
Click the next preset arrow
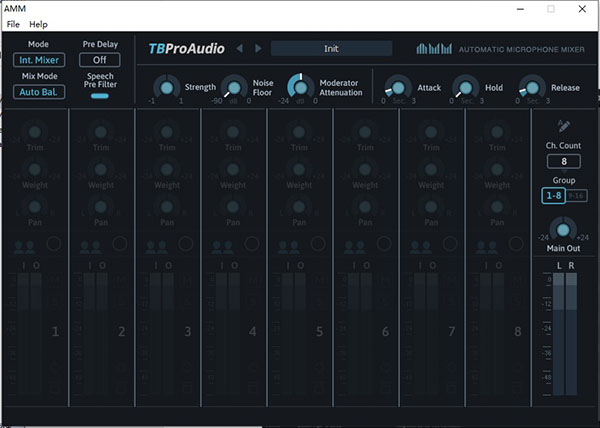pos(258,48)
